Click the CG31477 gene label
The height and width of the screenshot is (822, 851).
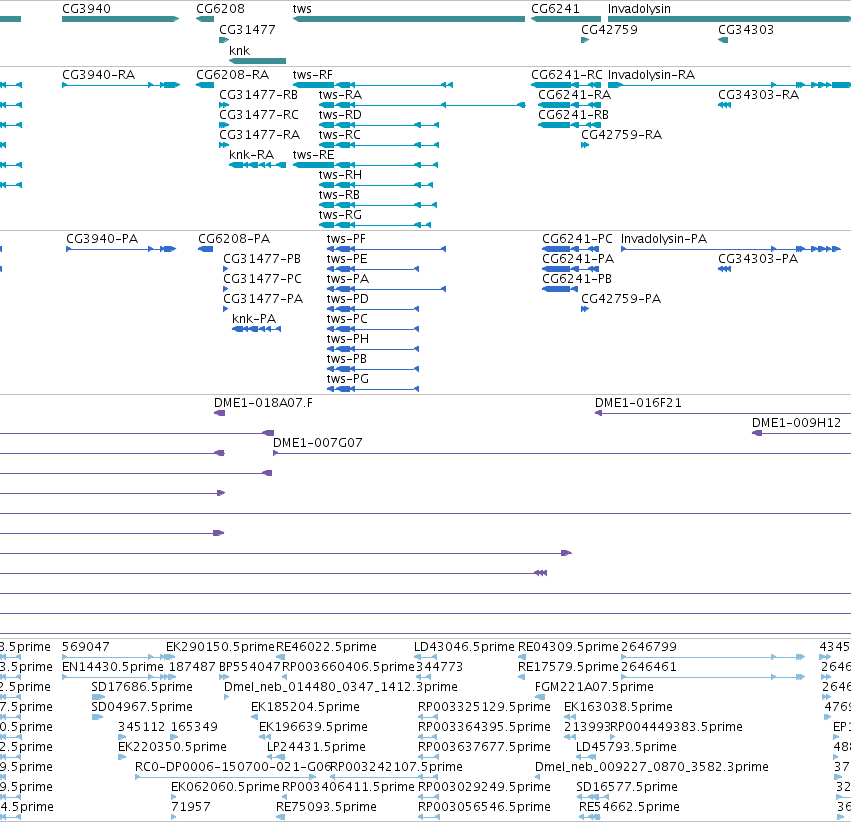coord(247,29)
